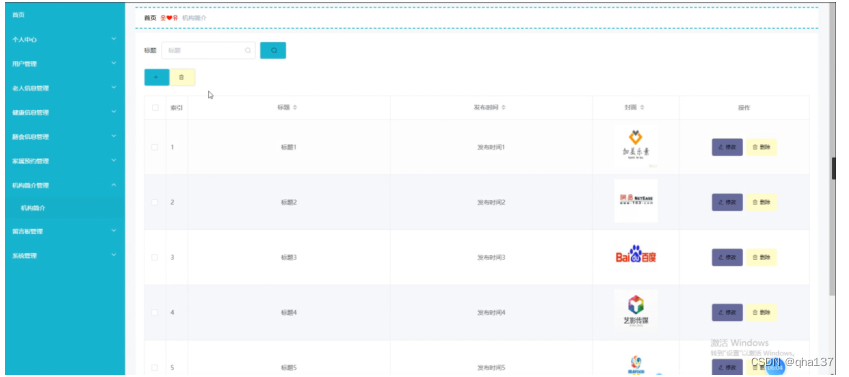Click the 标题5 cell
This screenshot has width=849, height=377.
(289, 367)
